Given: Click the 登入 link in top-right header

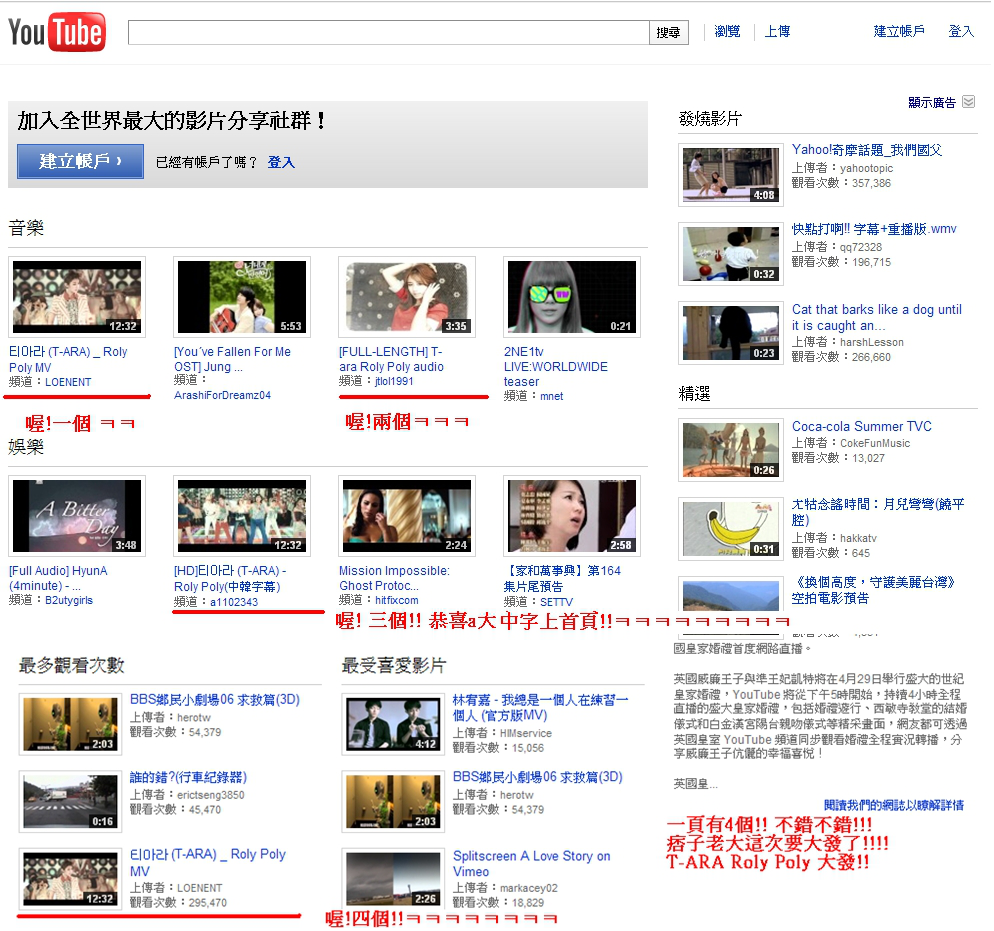Looking at the screenshot, I should 961,32.
